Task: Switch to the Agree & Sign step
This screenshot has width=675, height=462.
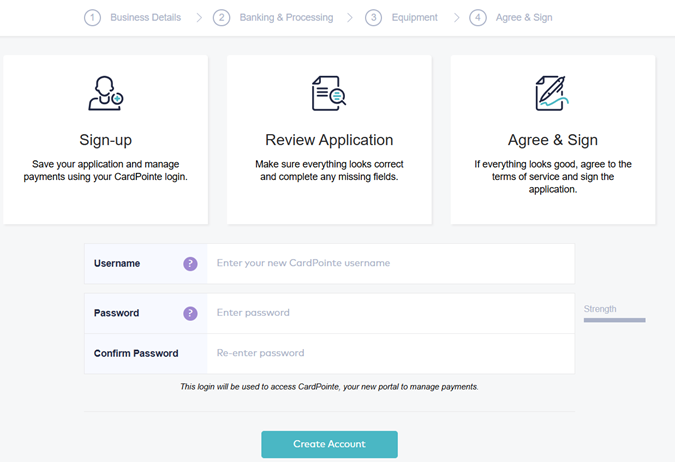Action: (x=524, y=18)
